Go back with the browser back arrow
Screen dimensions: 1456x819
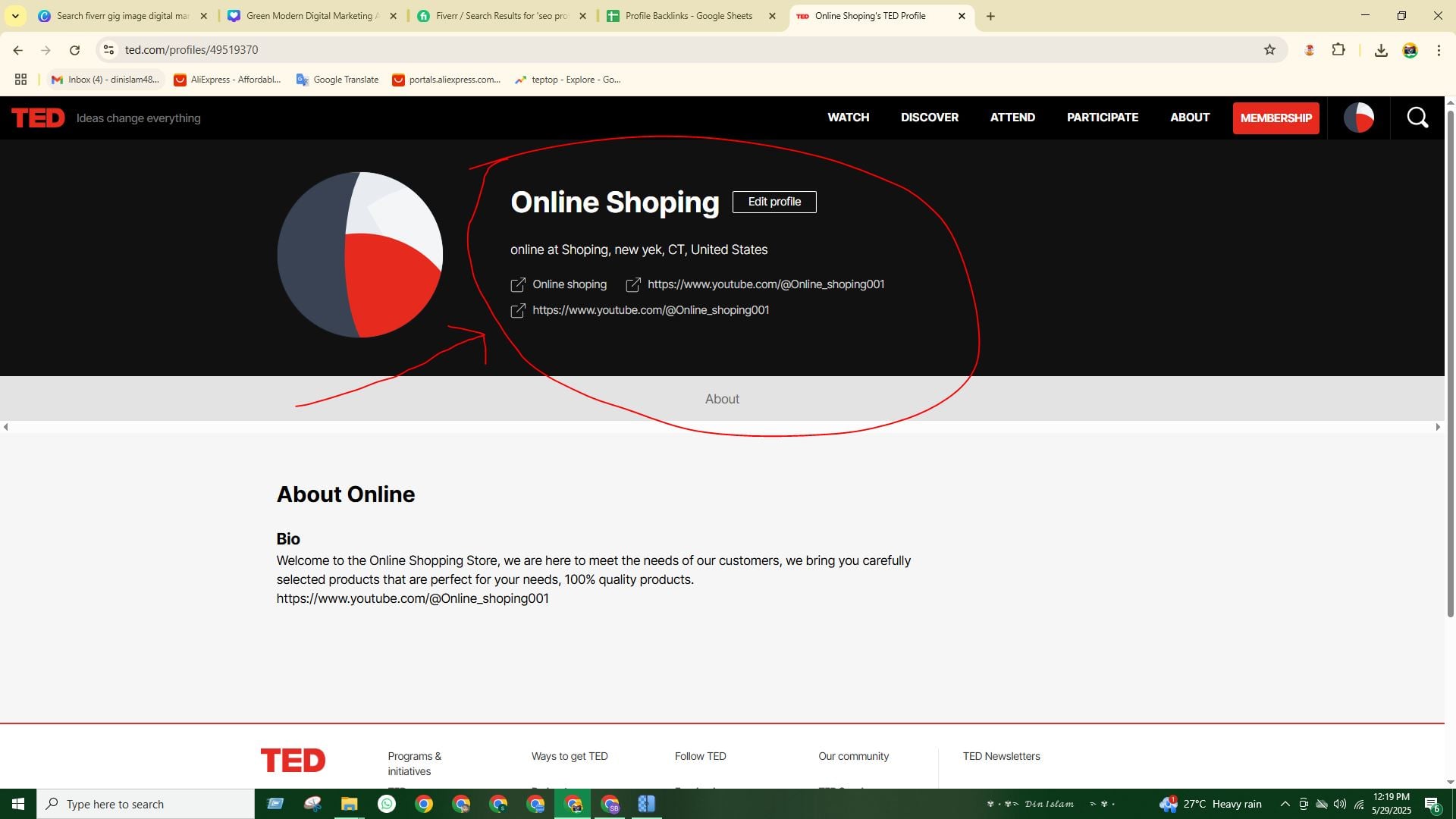[17, 50]
